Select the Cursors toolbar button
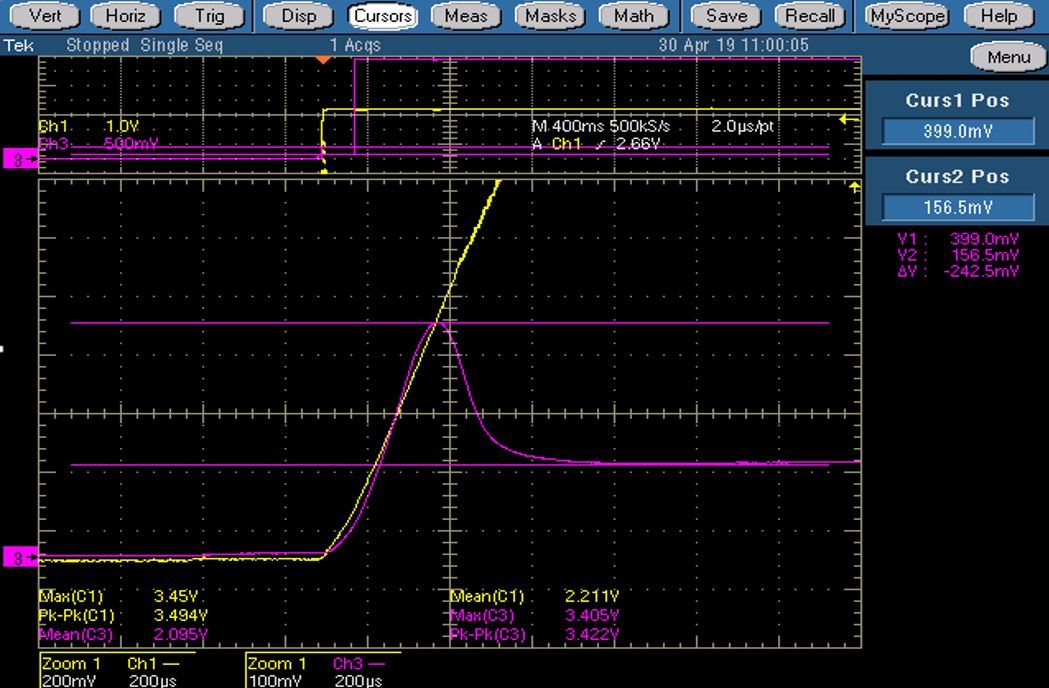Screen dimensions: 1049x688 383,15
